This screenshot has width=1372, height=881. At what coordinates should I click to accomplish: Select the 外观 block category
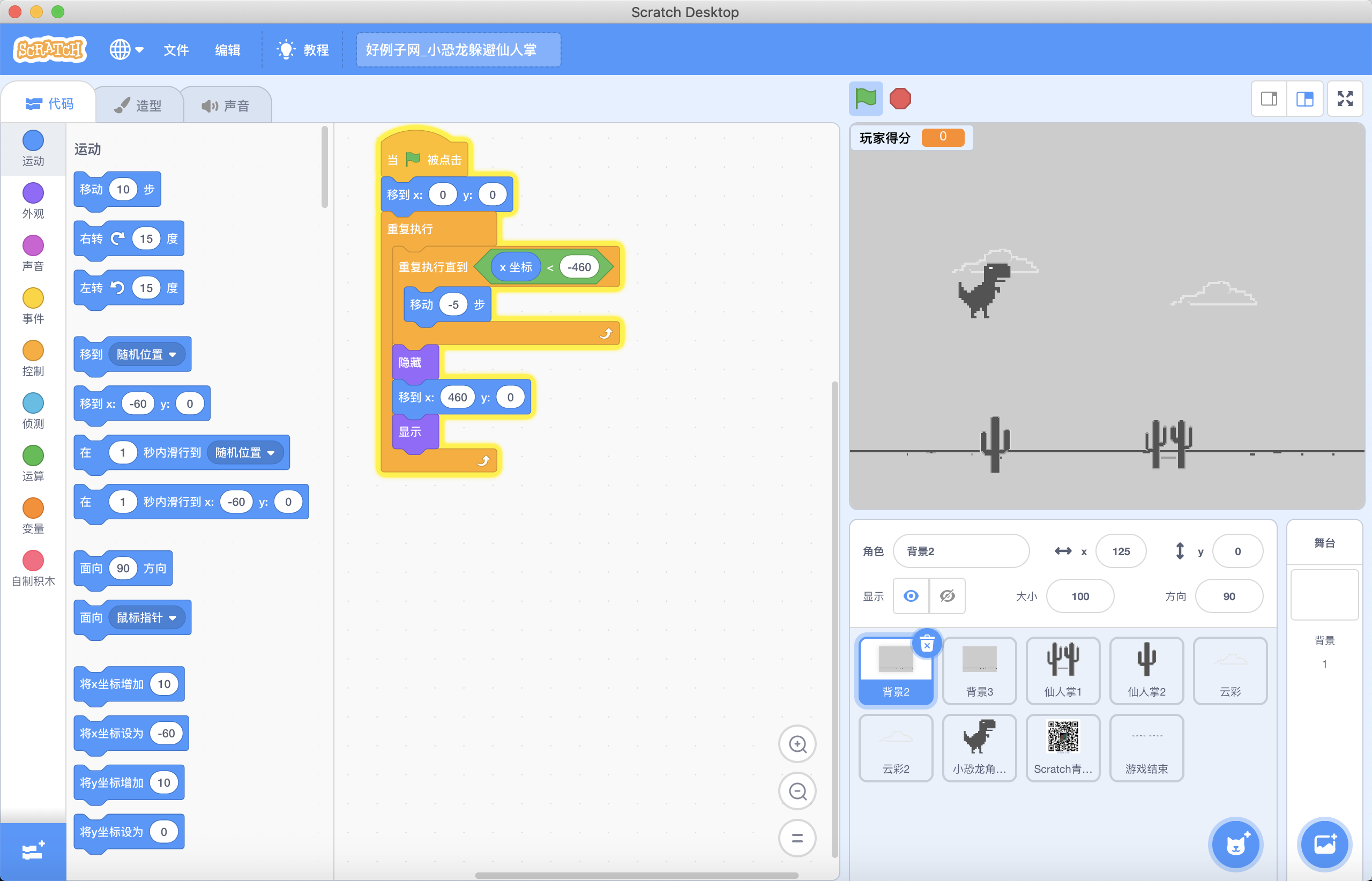33,201
